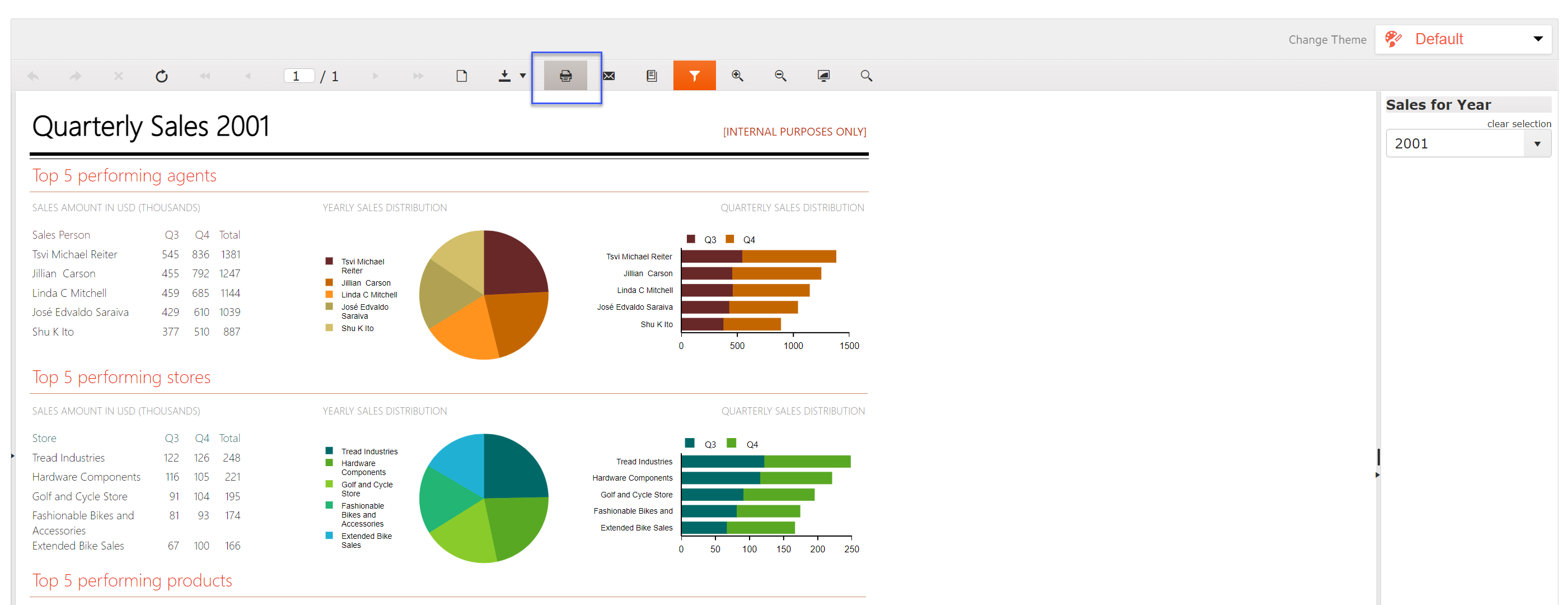The width and height of the screenshot is (1568, 605).
Task: Toggle print preview page icon
Action: tap(461, 76)
